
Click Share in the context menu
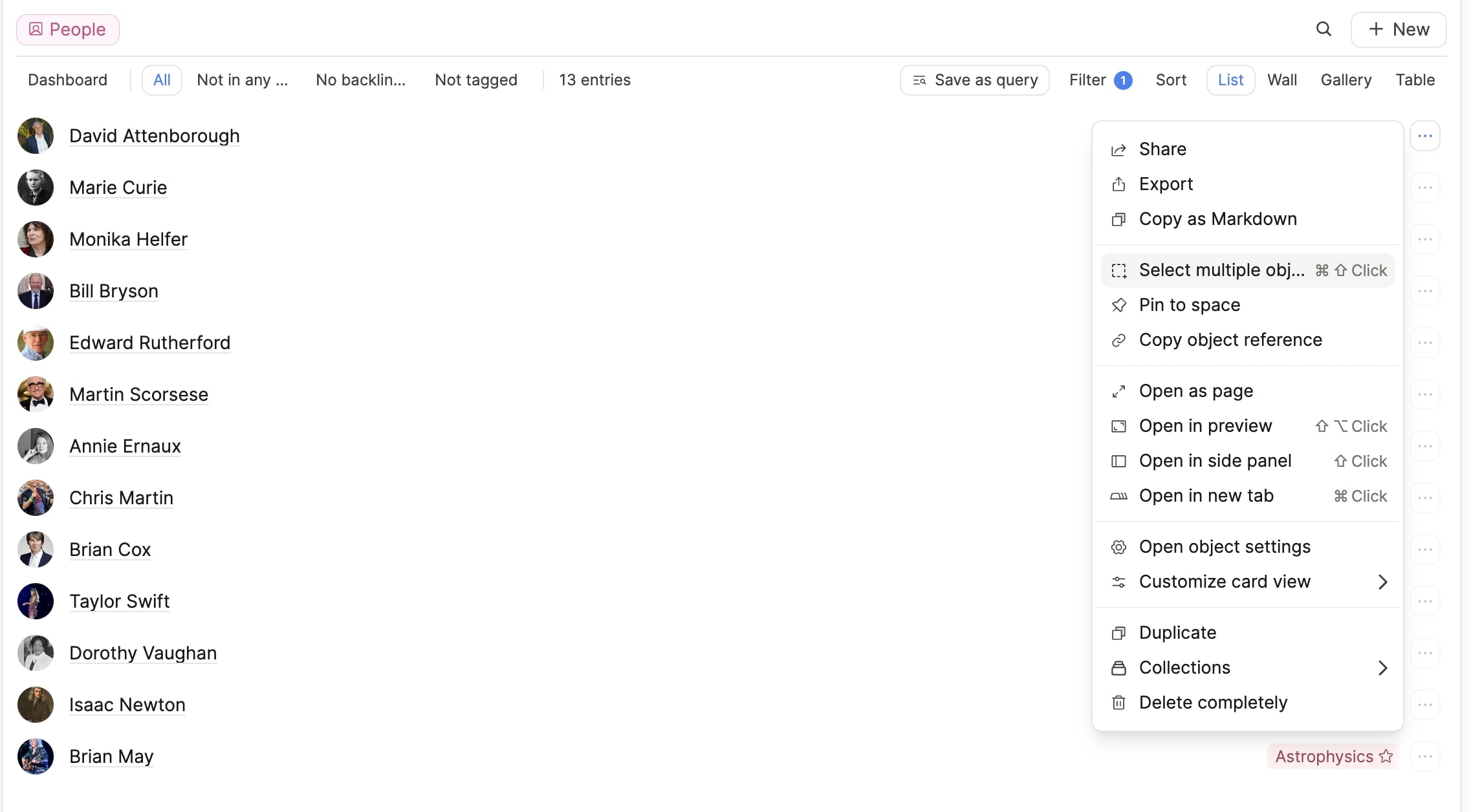(x=1162, y=149)
